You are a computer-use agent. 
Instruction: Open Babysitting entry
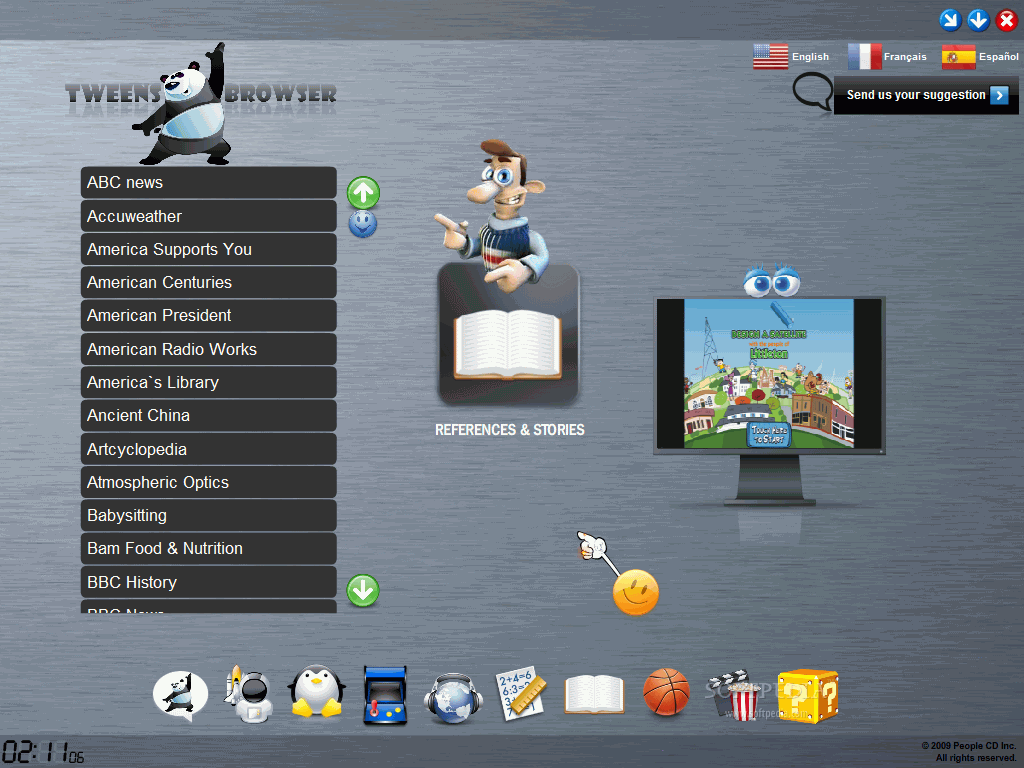[208, 515]
